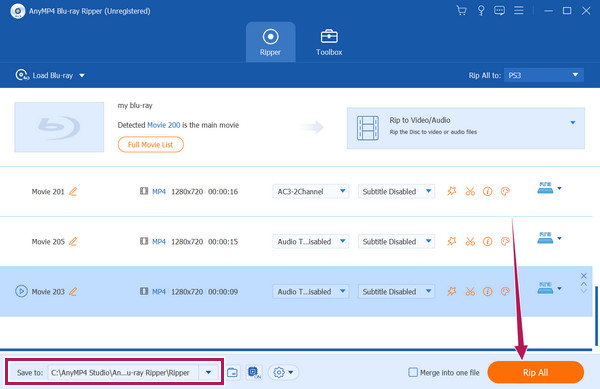Click the edit effect wand for Movie 205
This screenshot has height=389, width=600.
click(452, 241)
